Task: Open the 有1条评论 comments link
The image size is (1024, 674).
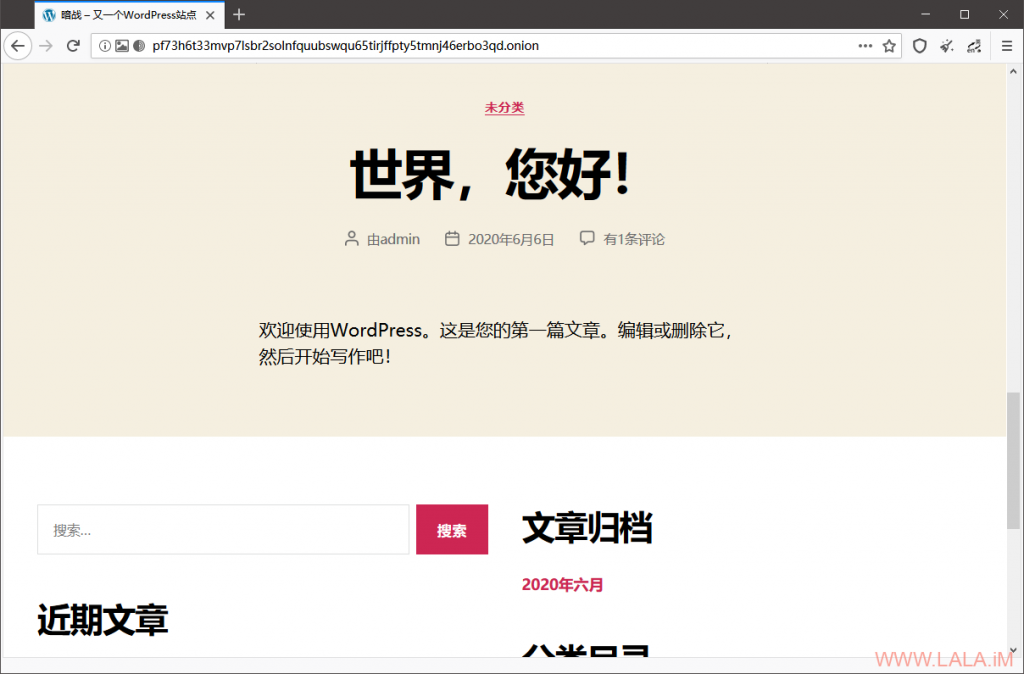Action: (x=634, y=239)
